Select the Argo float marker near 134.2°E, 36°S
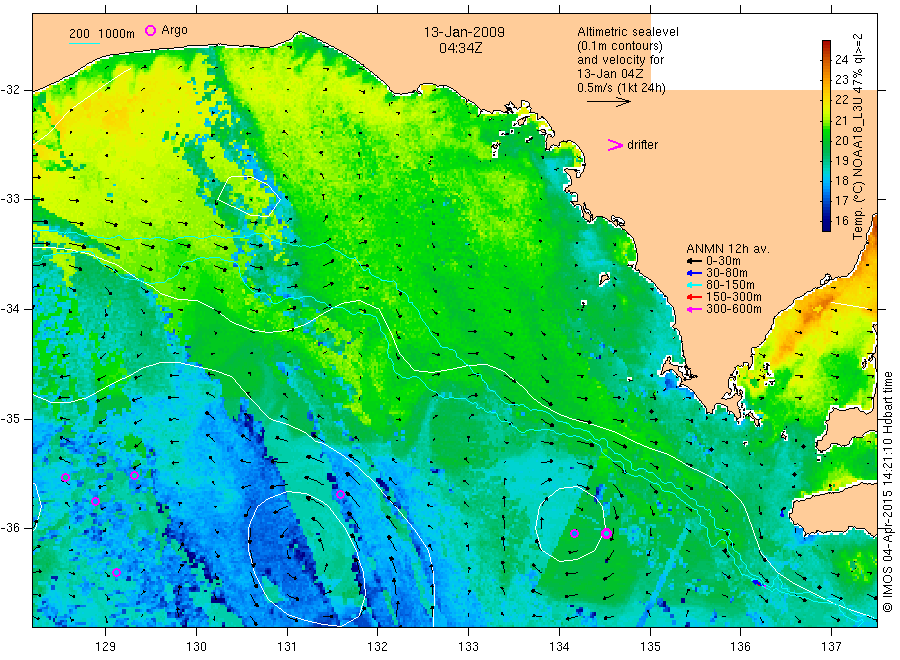 click(x=575, y=533)
